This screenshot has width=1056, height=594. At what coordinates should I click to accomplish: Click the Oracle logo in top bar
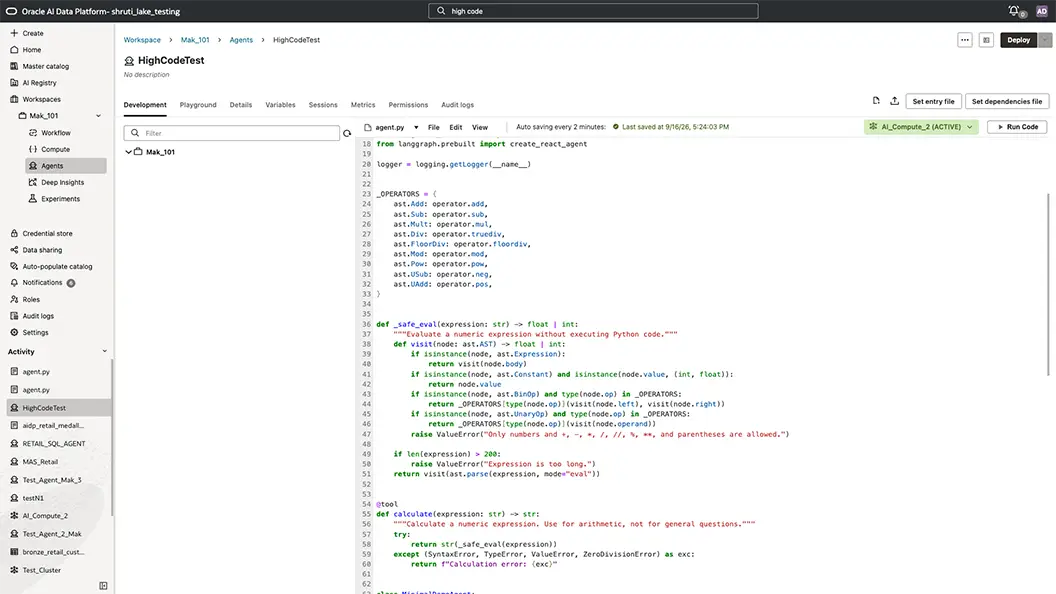point(11,11)
